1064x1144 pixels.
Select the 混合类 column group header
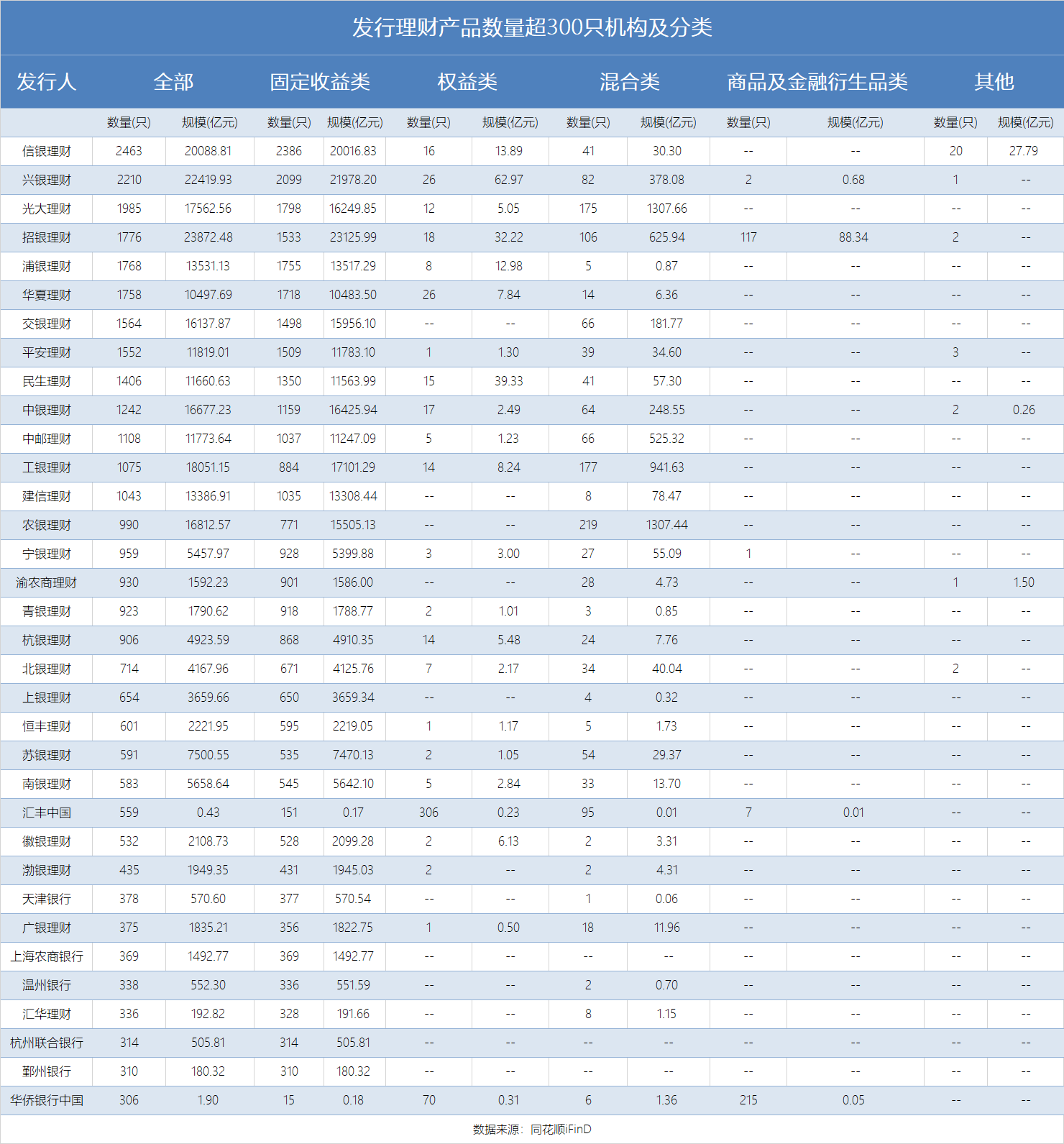point(630,82)
